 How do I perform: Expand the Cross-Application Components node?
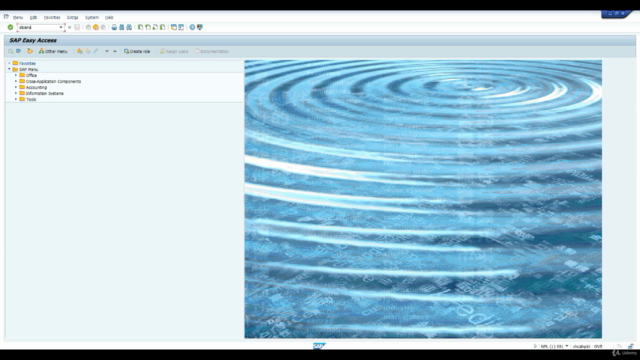tap(16, 81)
